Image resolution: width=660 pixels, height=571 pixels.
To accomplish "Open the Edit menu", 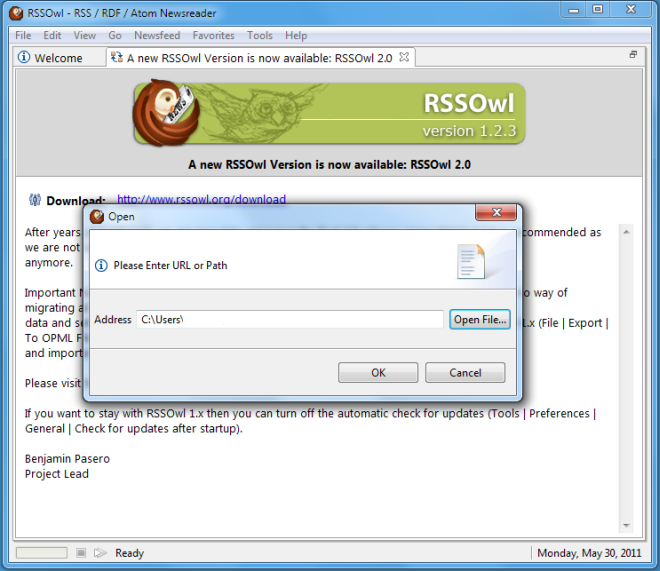I will tap(52, 35).
